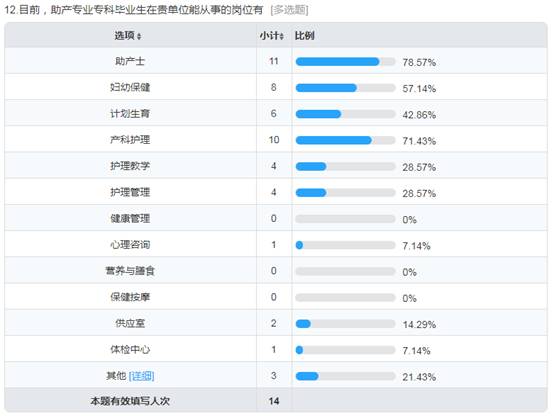The image size is (554, 418).
Task: Click the 其他 progress bar at 21.43%
Action: pos(345,376)
